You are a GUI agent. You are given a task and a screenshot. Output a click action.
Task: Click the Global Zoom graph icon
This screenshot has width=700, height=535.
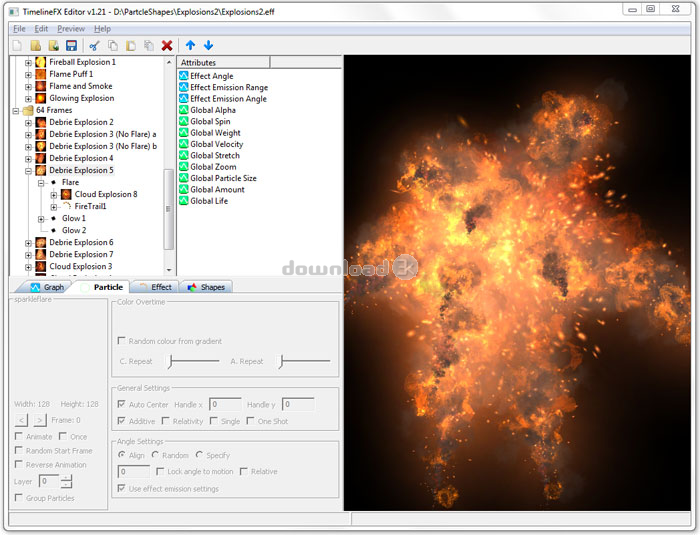coord(183,167)
